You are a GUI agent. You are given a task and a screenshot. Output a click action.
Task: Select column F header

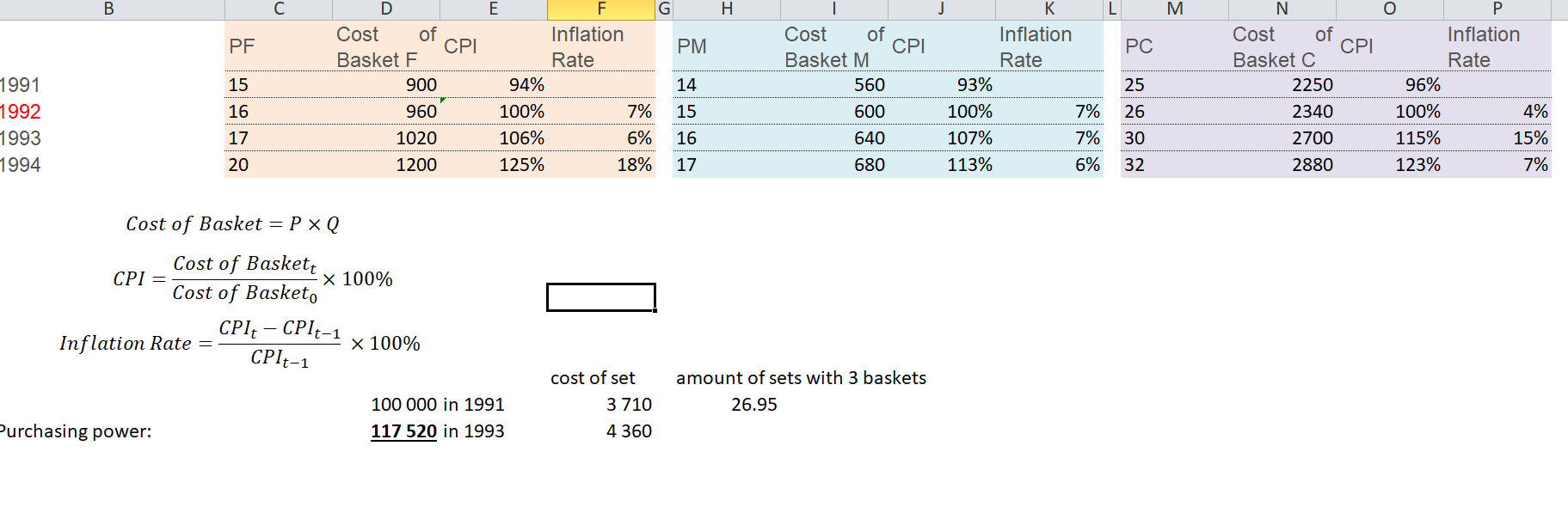point(600,9)
